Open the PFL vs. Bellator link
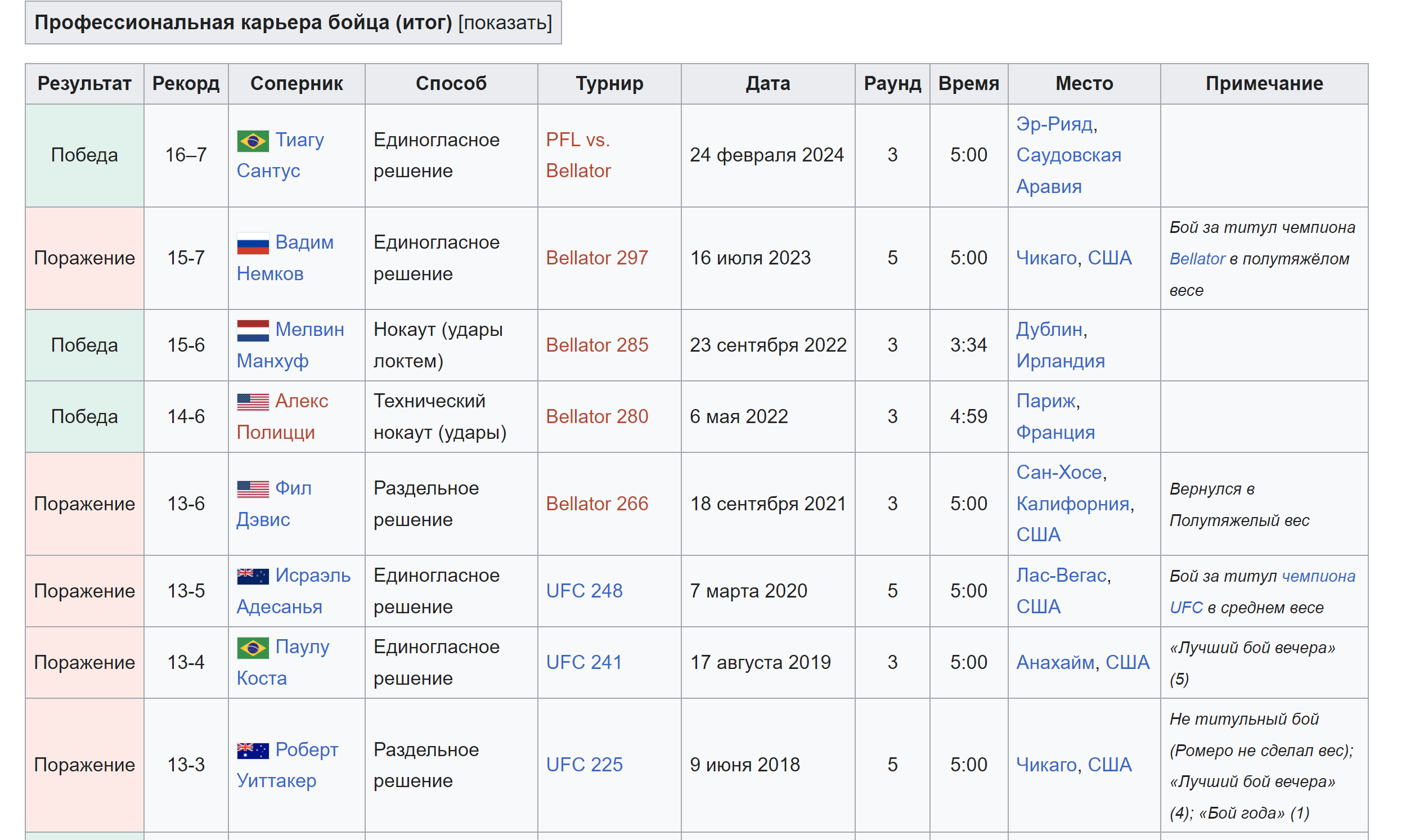Image resolution: width=1406 pixels, height=840 pixels. [577, 140]
